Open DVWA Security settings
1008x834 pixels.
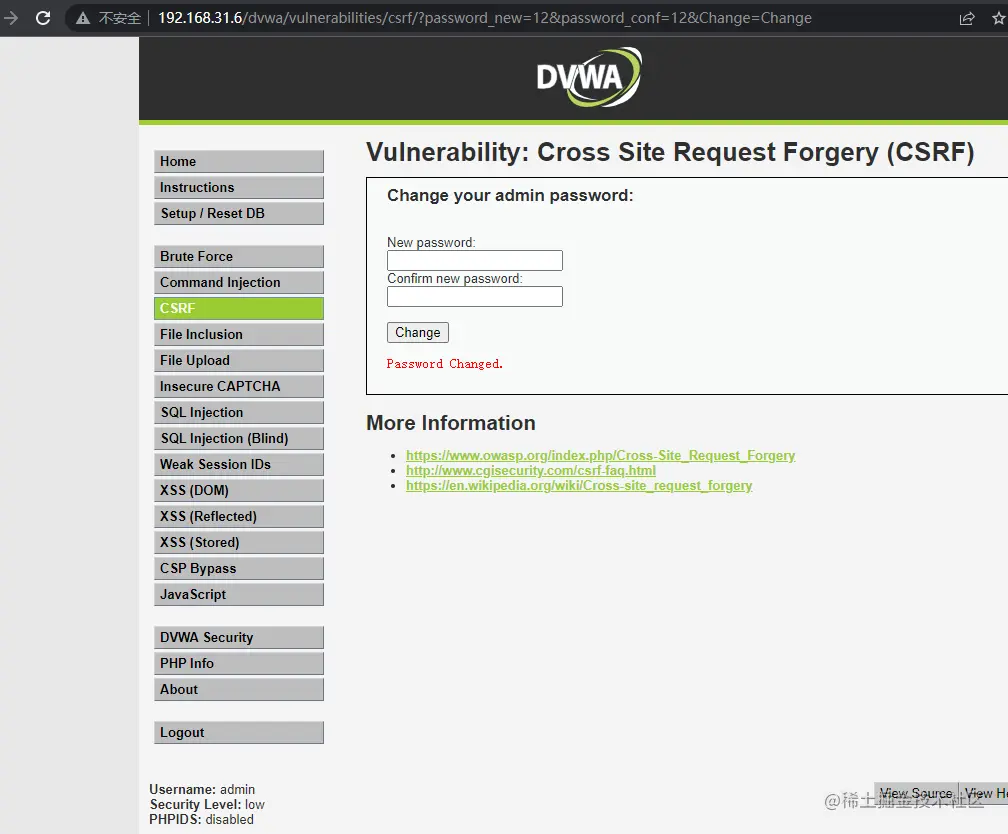[x=238, y=638]
